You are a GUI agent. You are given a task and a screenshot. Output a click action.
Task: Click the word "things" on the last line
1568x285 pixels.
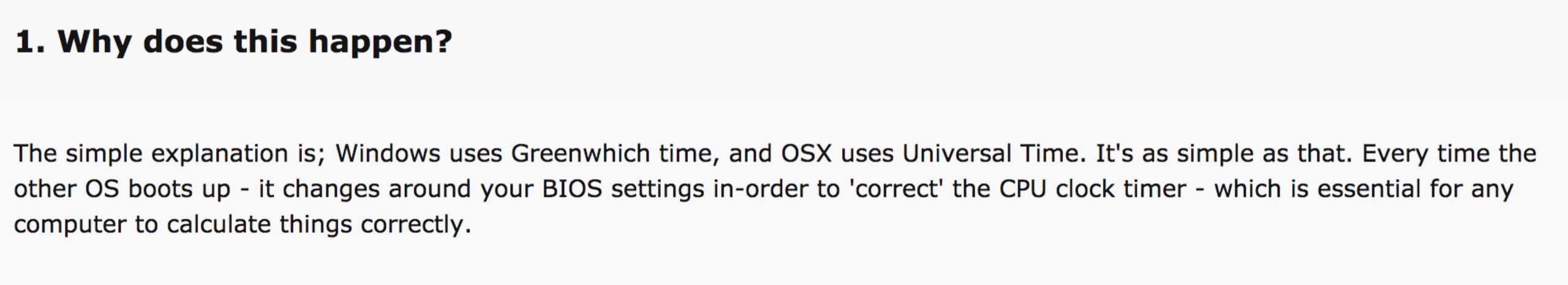pyautogui.click(x=315, y=224)
